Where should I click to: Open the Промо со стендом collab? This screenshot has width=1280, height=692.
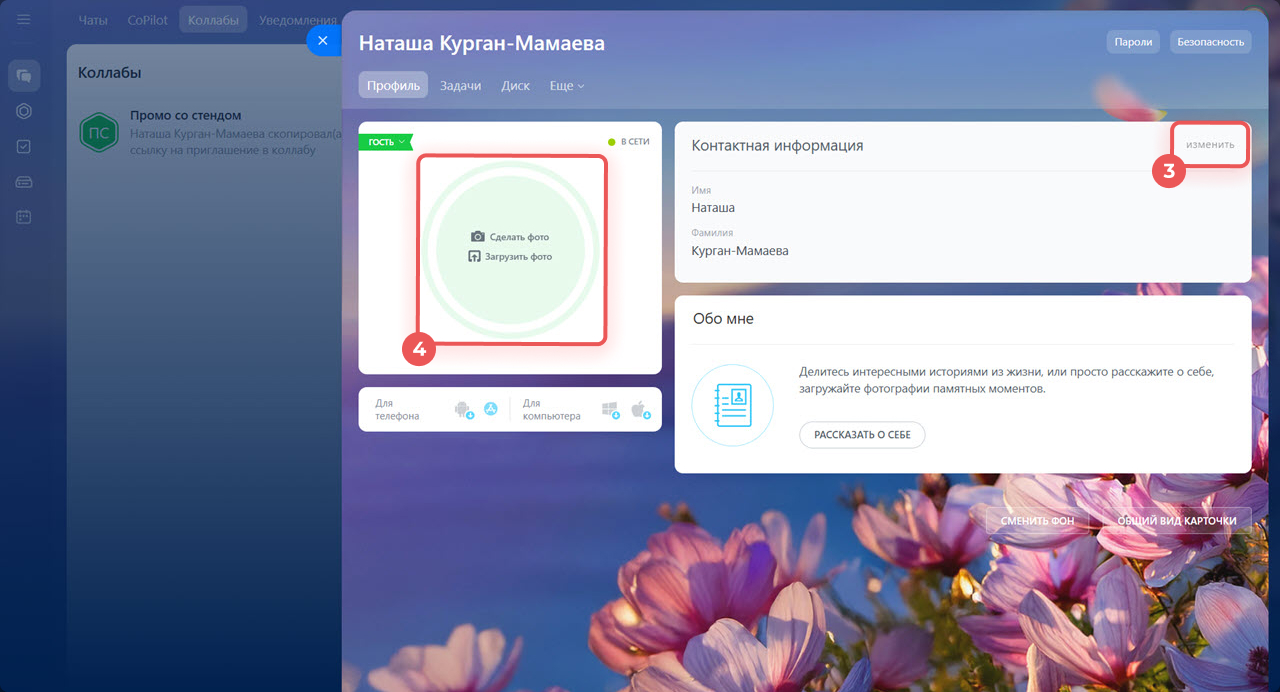[205, 133]
